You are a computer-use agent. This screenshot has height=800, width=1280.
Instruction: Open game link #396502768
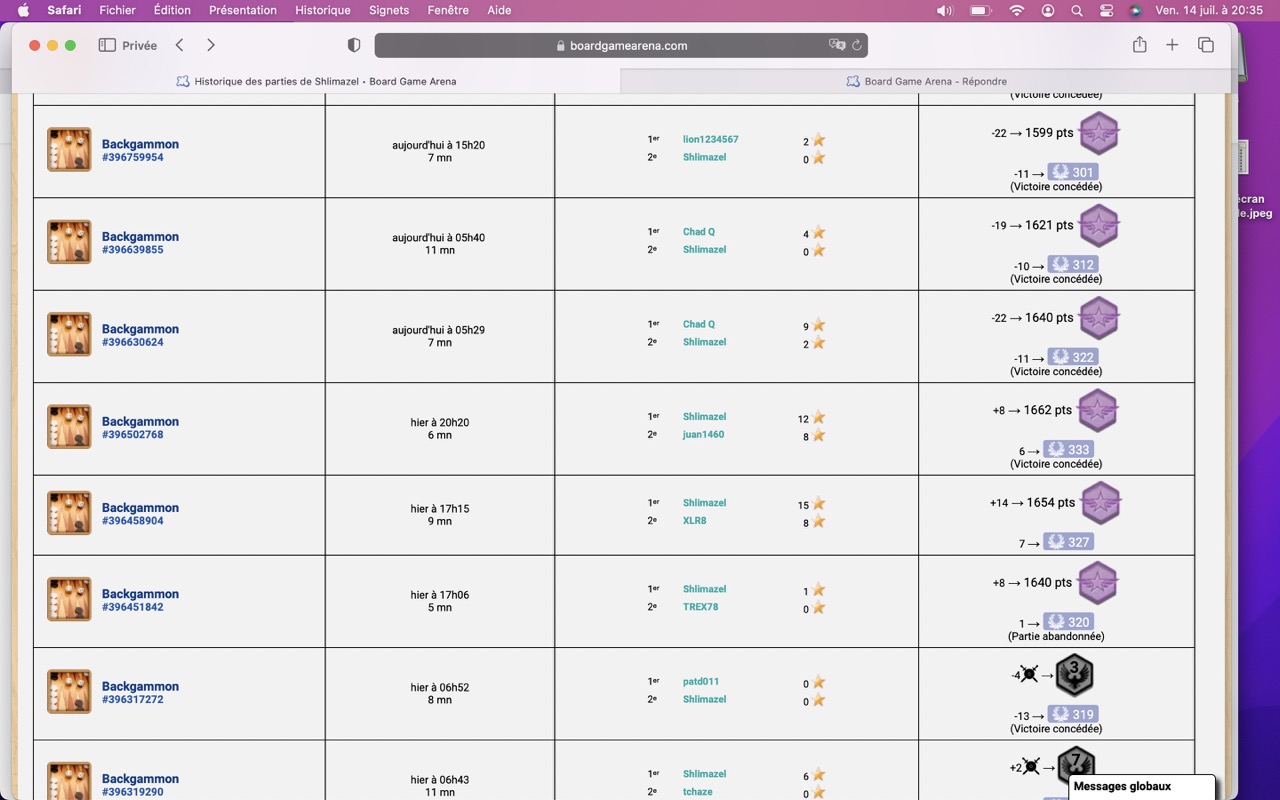[x=132, y=435]
